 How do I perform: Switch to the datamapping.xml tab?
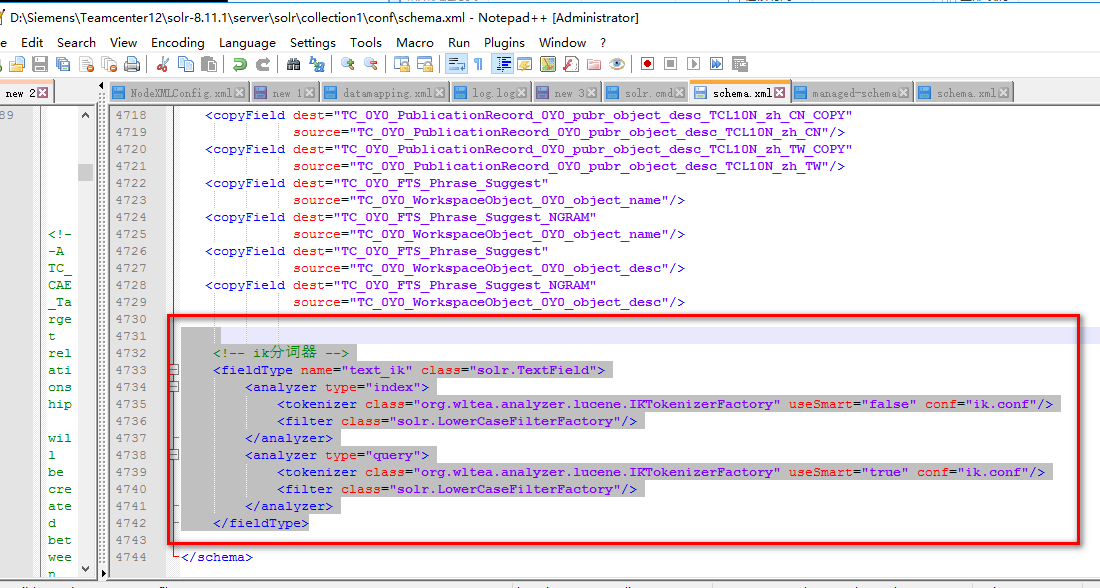[384, 93]
